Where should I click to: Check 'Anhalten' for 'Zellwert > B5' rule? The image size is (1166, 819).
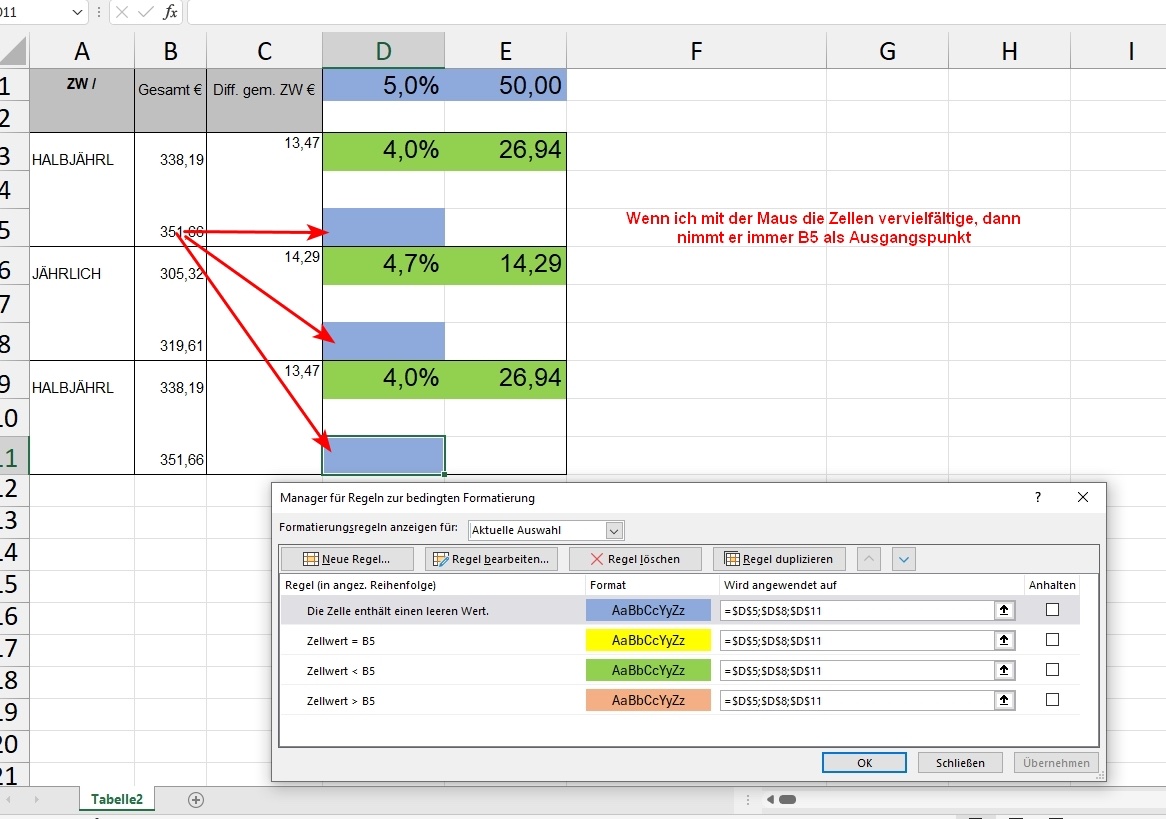pyautogui.click(x=1052, y=700)
